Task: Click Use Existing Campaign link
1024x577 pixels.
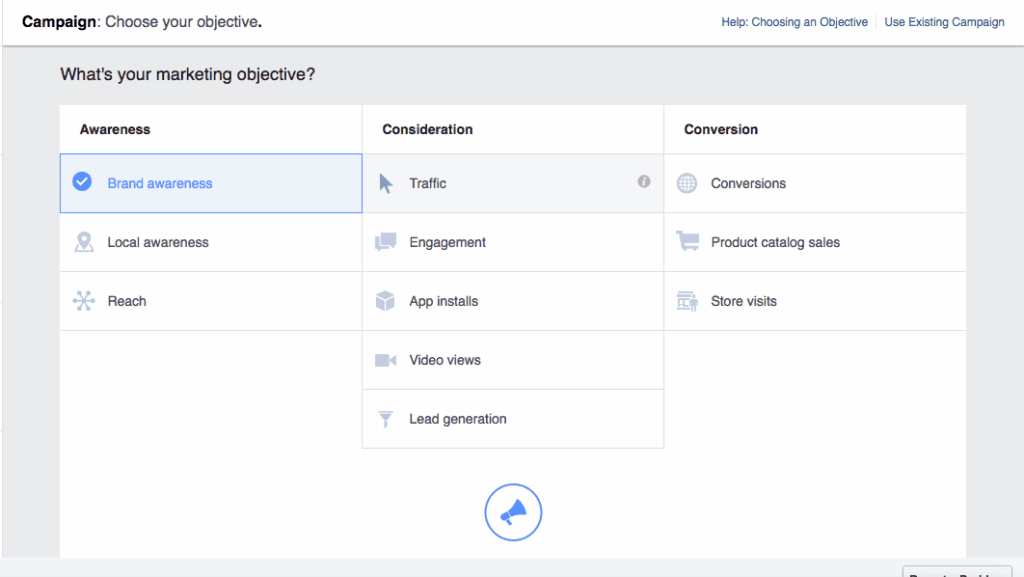Action: tap(944, 22)
